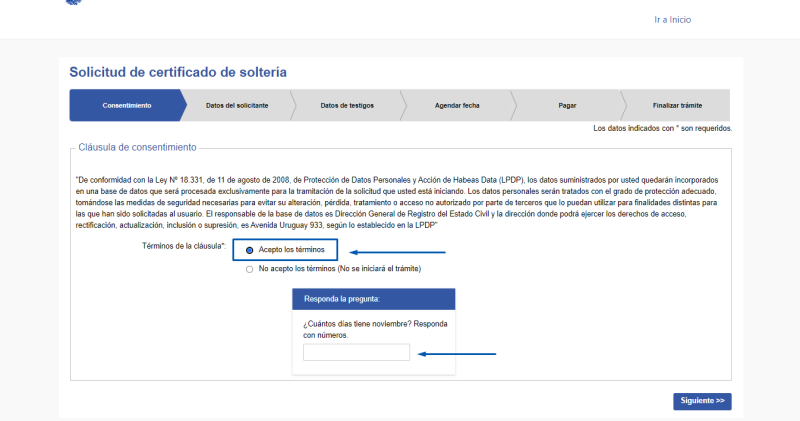
Task: Switch to the "Agendar fecha" step
Action: [x=457, y=105]
